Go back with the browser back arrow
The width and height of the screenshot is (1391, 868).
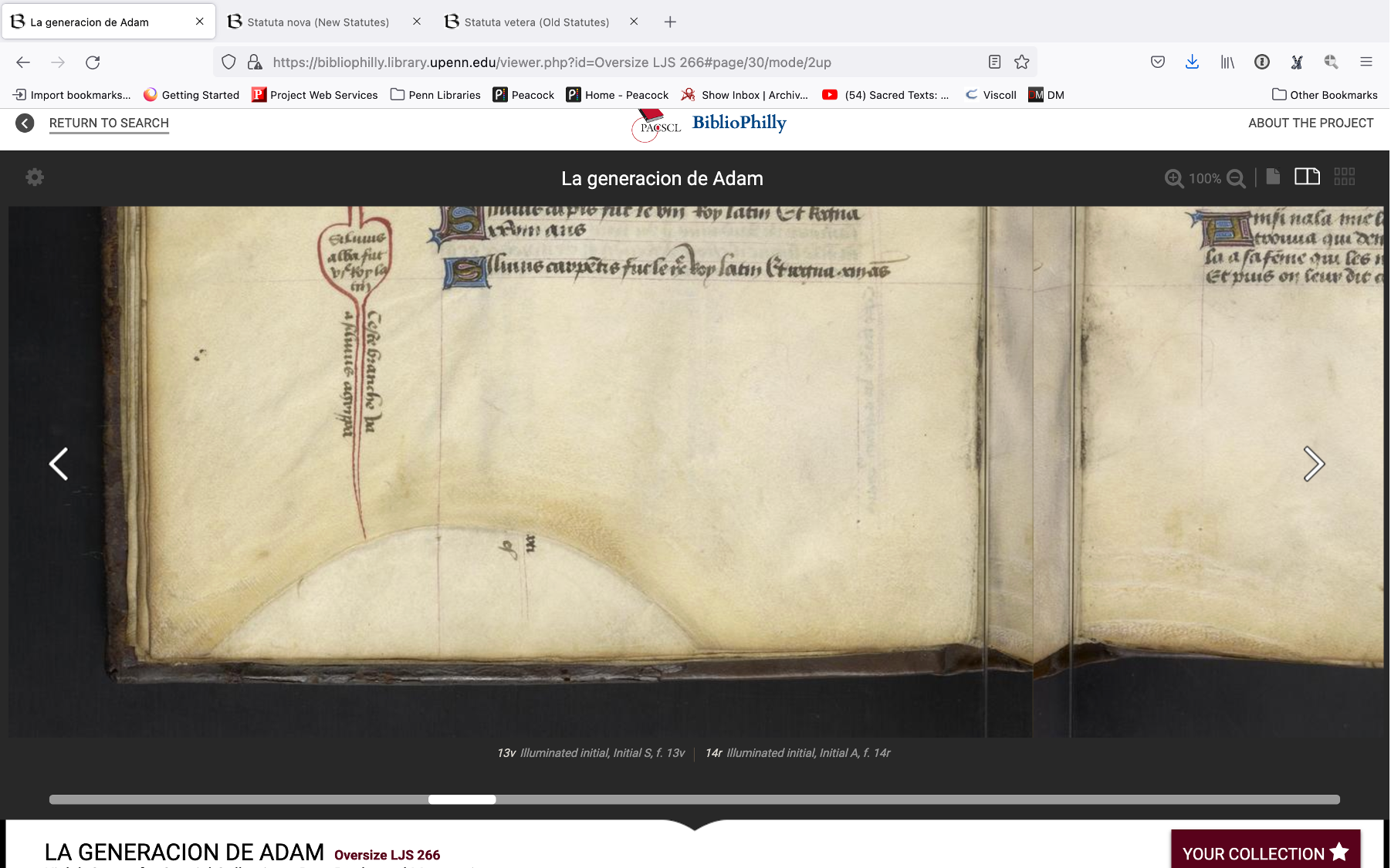[23, 62]
